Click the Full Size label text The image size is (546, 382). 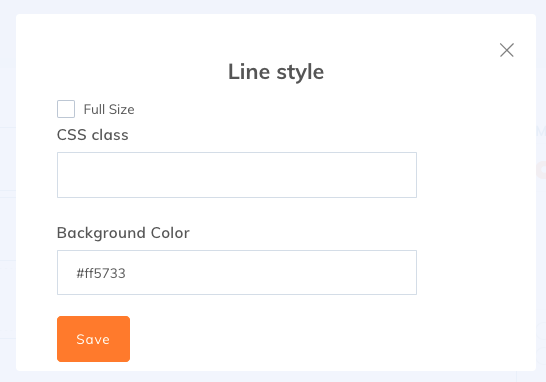tap(109, 109)
